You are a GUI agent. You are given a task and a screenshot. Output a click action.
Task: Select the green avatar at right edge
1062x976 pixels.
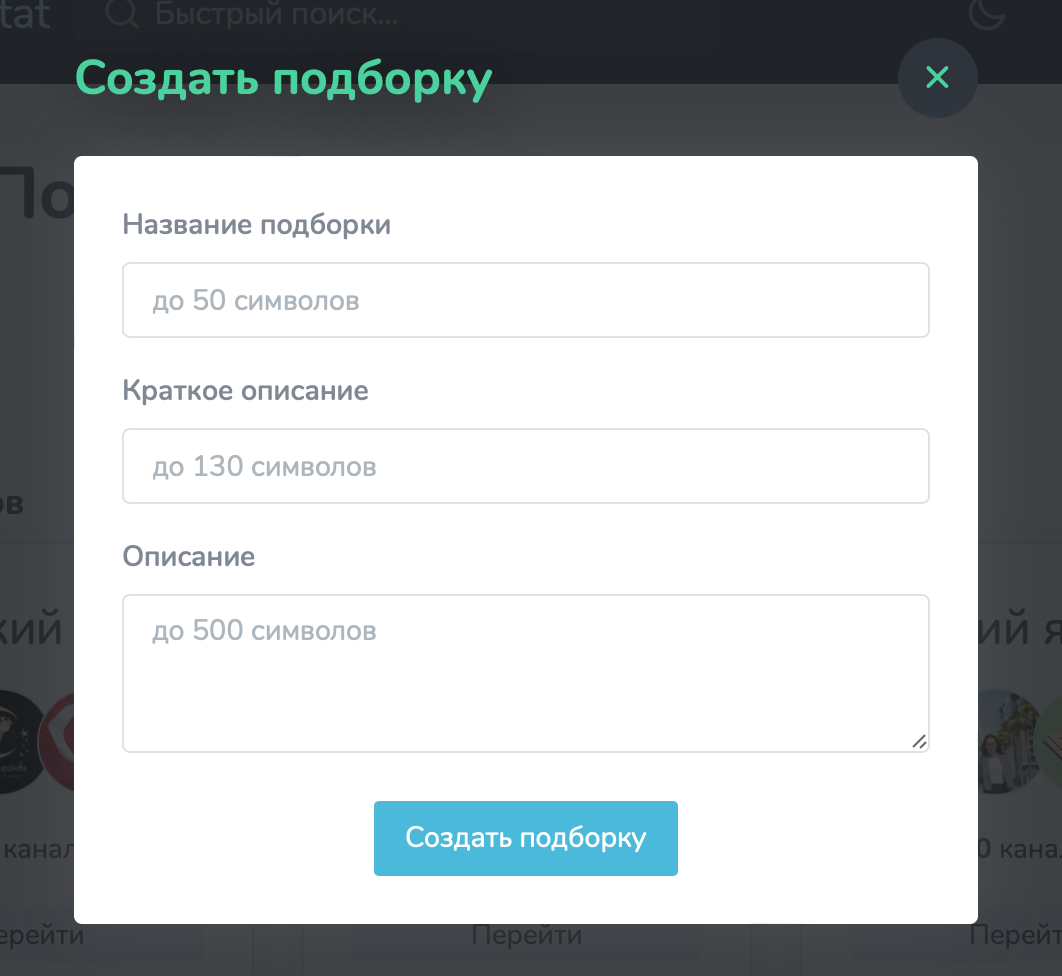click(1050, 742)
